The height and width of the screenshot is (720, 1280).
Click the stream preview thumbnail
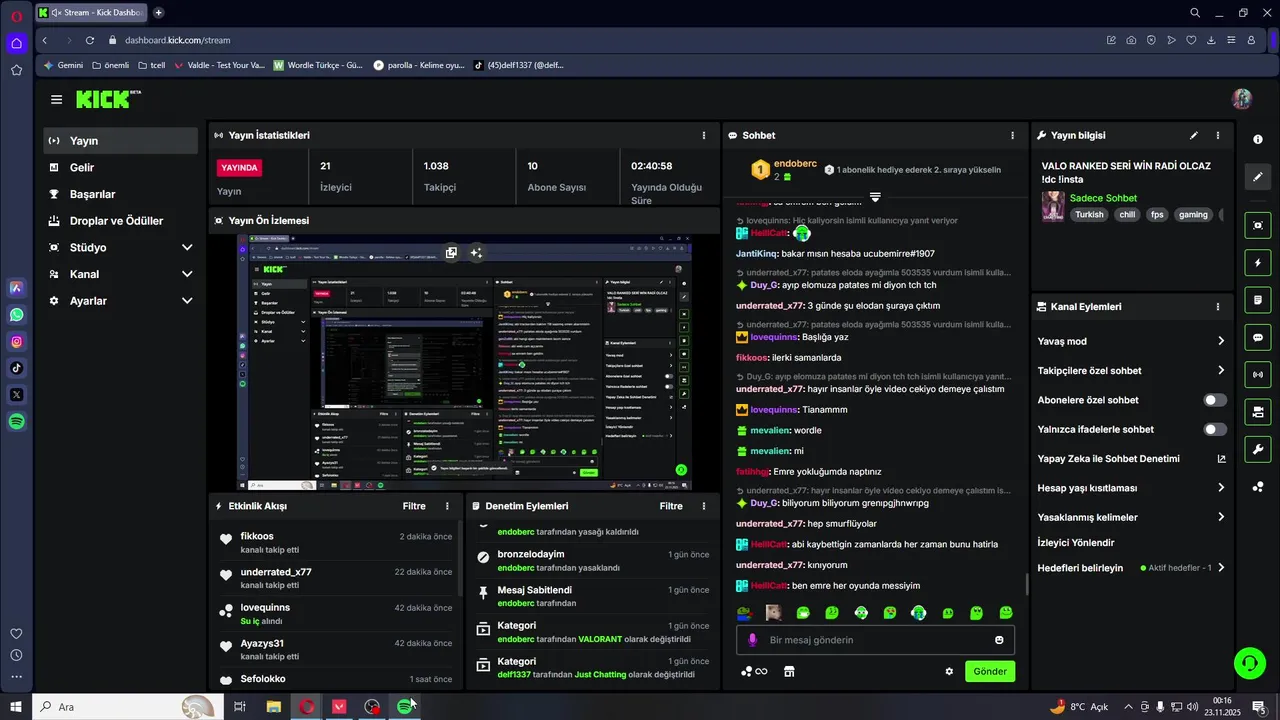point(464,363)
